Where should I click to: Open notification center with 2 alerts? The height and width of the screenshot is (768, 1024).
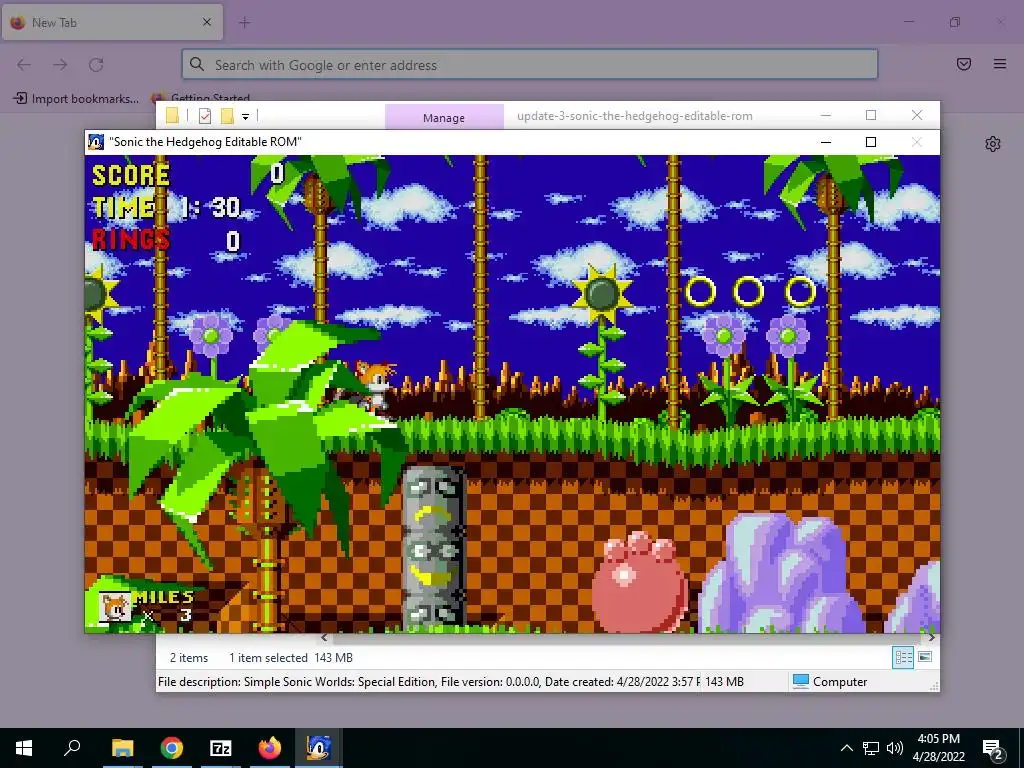(993, 749)
